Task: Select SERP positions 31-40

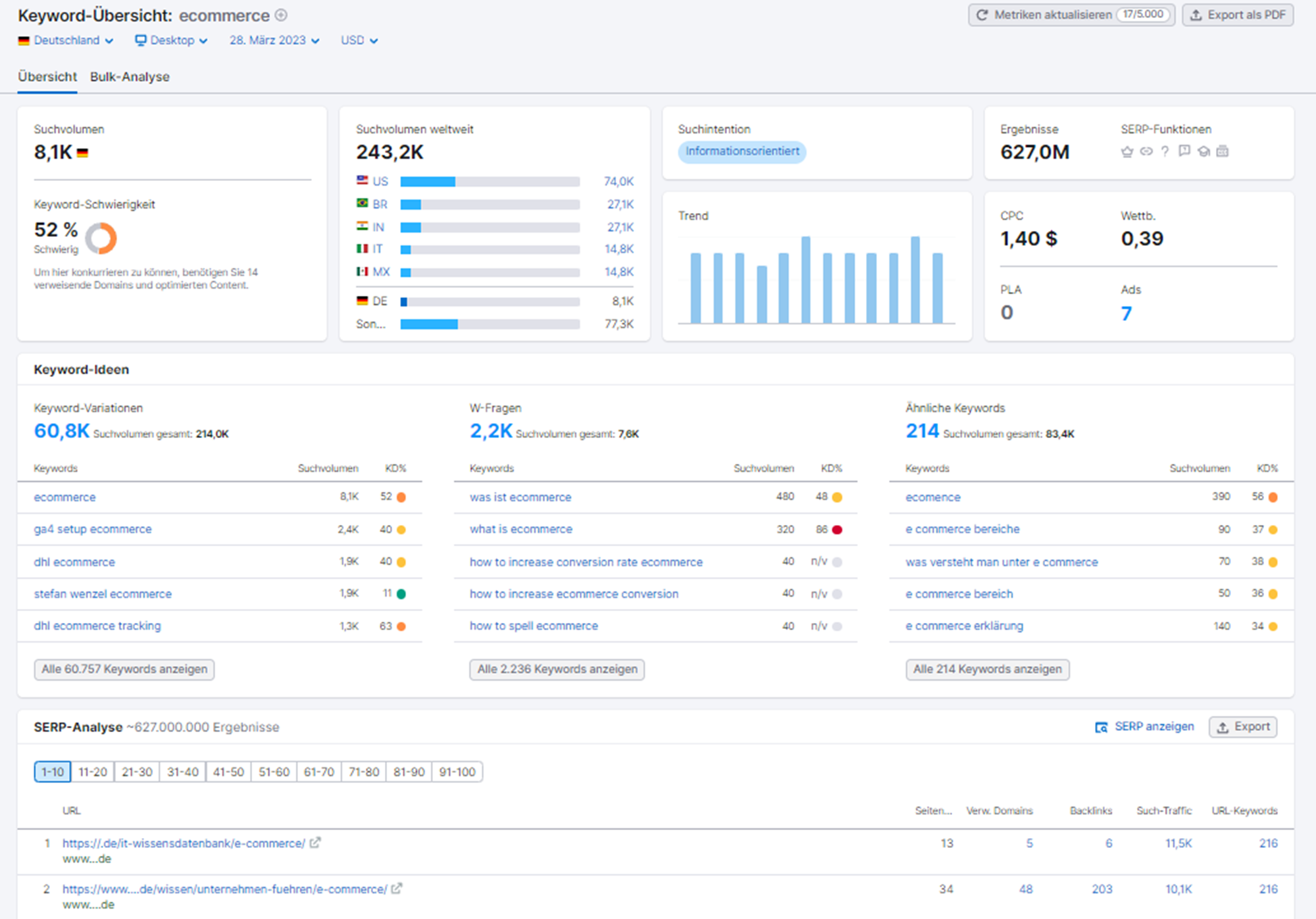Action: point(182,772)
